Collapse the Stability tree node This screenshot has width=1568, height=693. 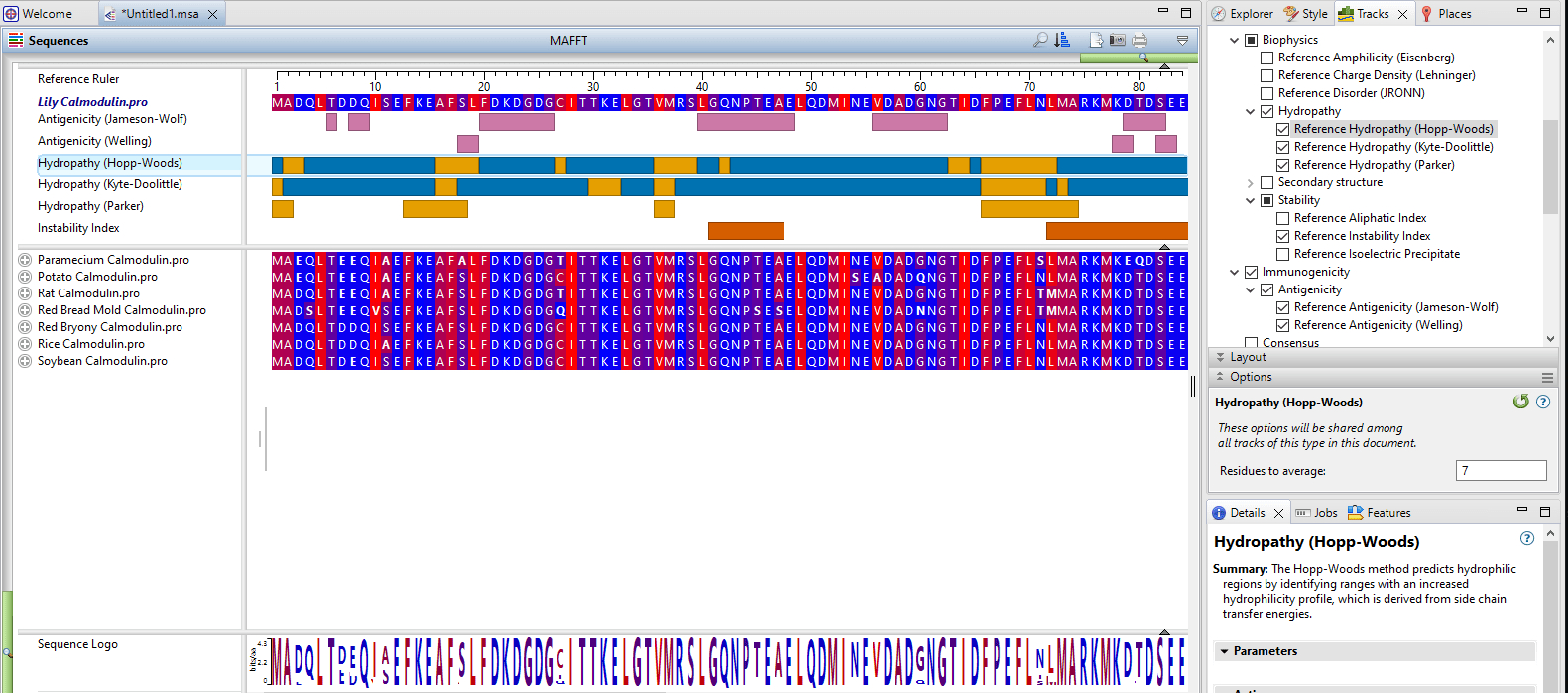[x=1250, y=200]
